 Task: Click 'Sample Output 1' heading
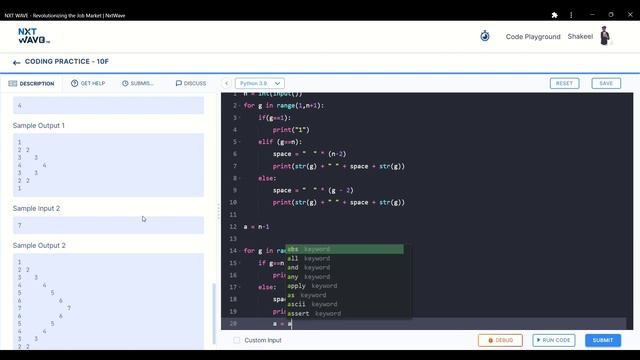[39, 125]
